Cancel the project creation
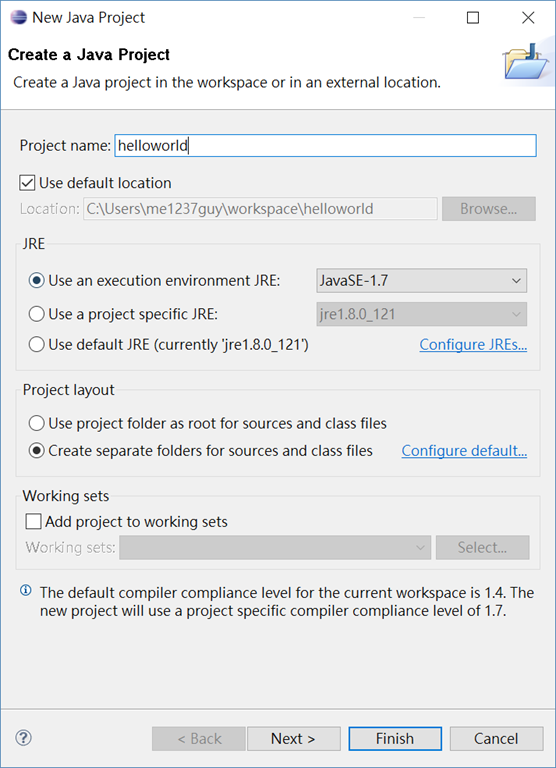This screenshot has width=556, height=768. 496,739
